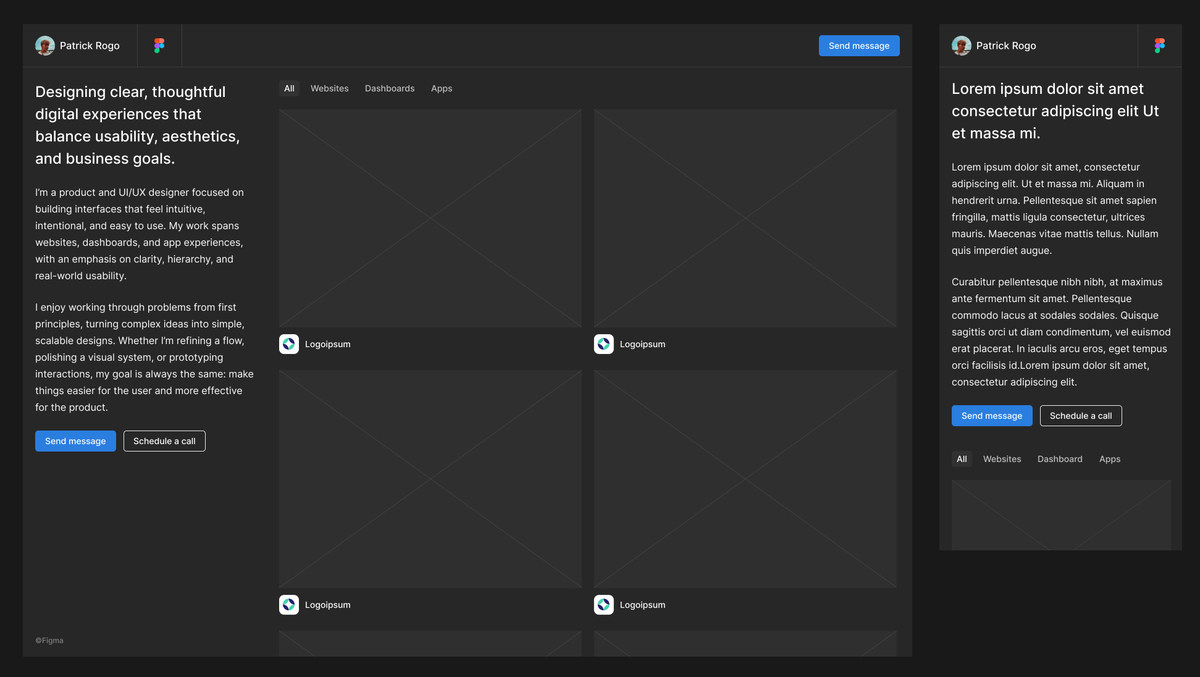Click heading 'Designing clear, thoughtful digital experiences'
Image resolution: width=1200 pixels, height=677 pixels.
138,125
